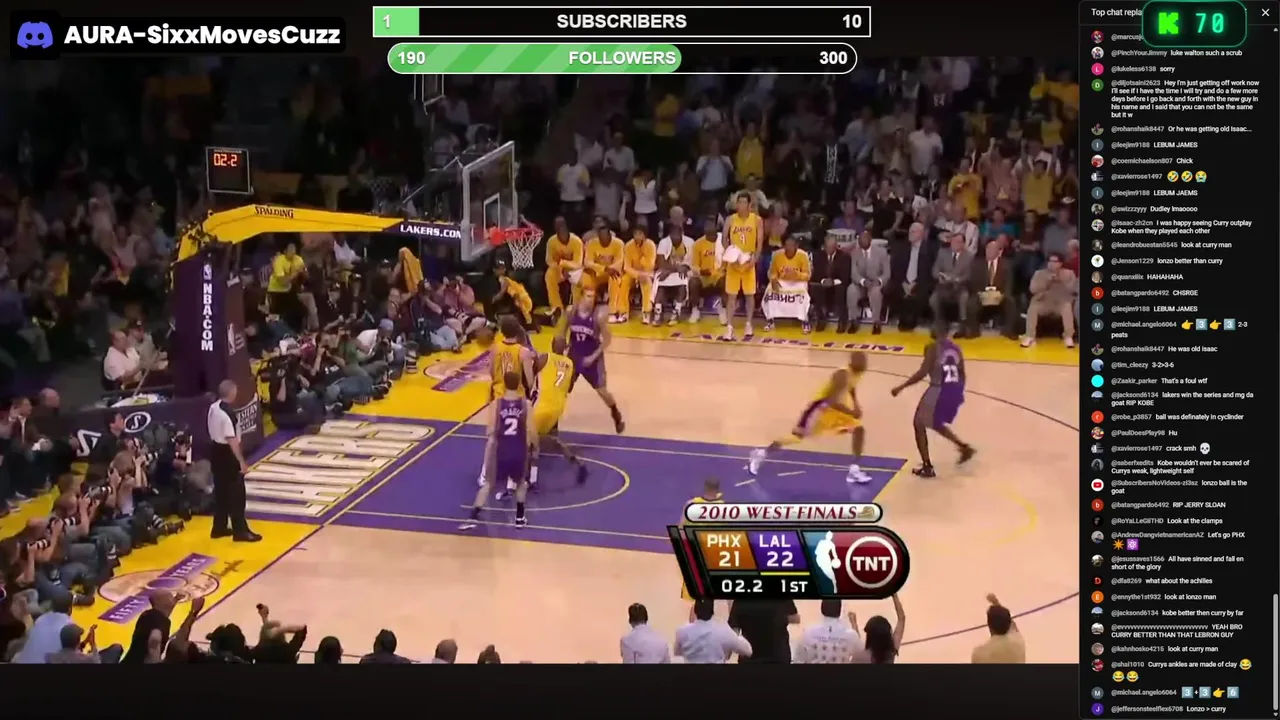Click the Followers goal progress bar

(622, 58)
